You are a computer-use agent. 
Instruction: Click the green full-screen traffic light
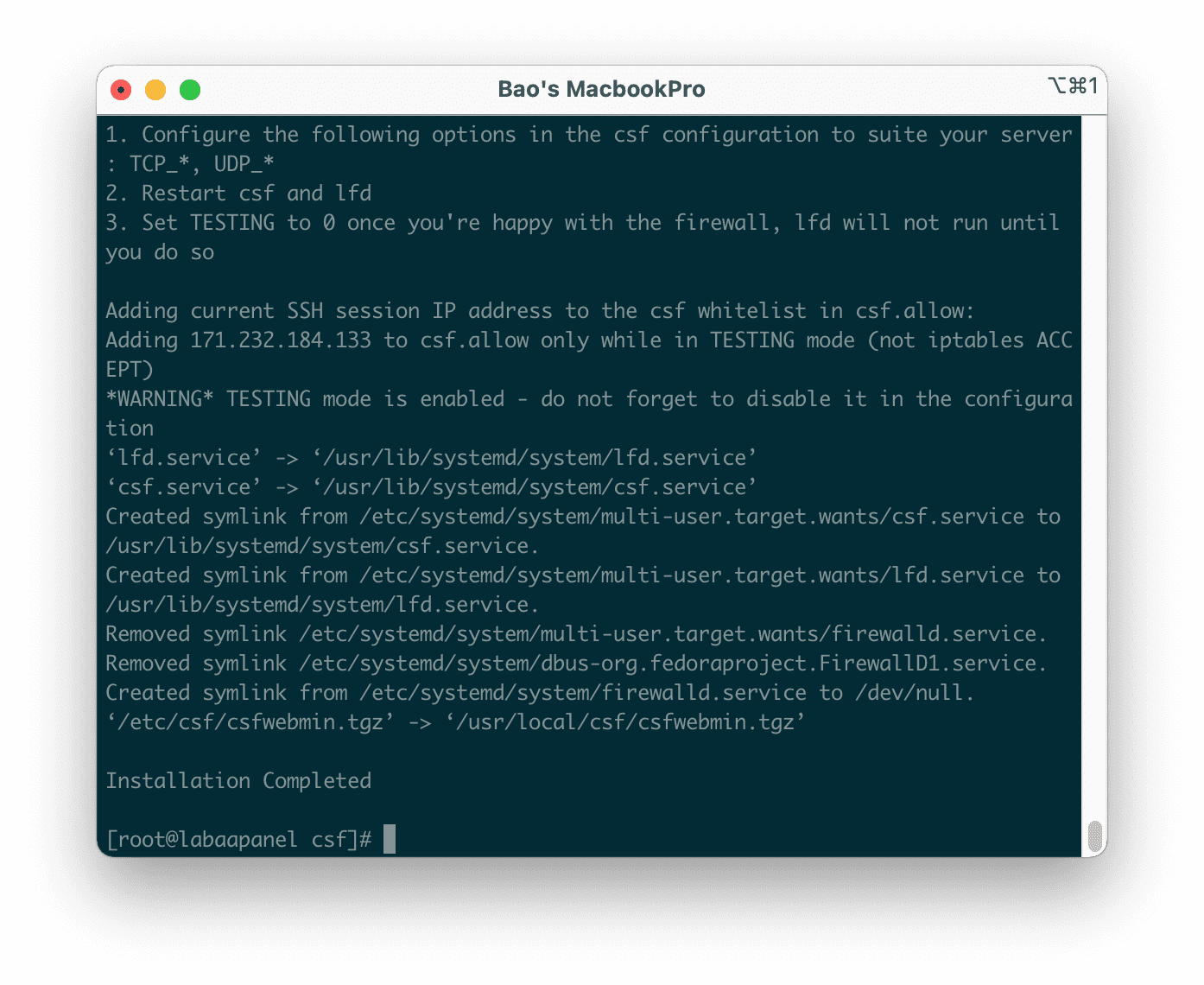(x=190, y=89)
